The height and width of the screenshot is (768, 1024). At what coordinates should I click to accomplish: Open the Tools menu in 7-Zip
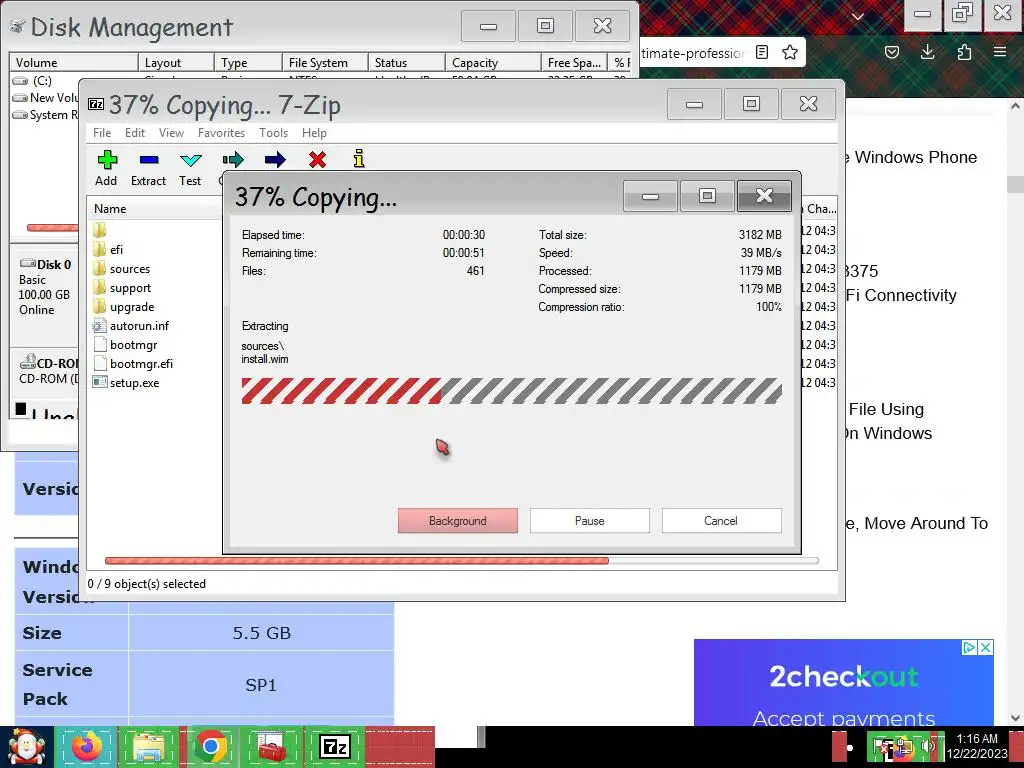(x=273, y=133)
